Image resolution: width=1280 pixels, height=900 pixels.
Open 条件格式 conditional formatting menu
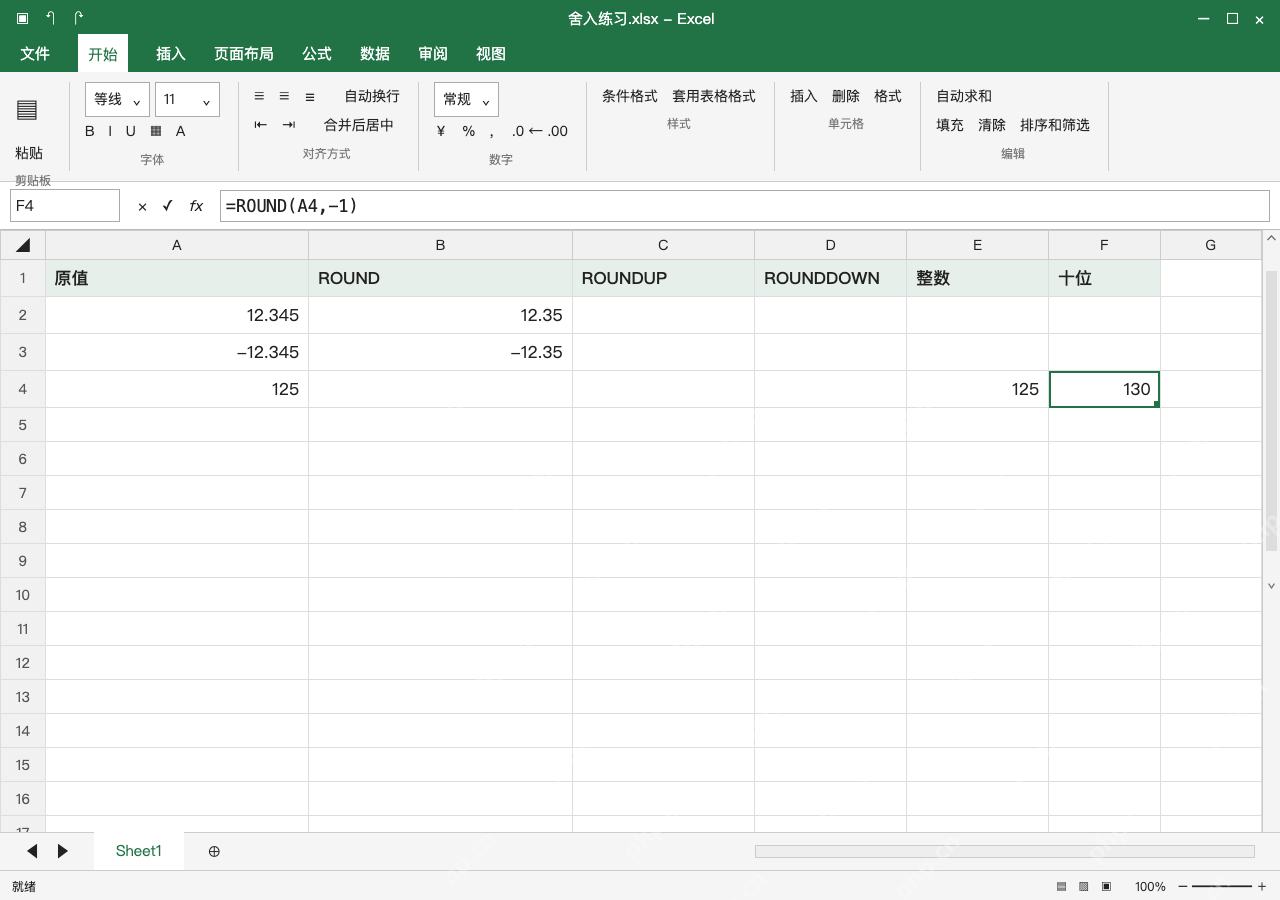(x=630, y=96)
